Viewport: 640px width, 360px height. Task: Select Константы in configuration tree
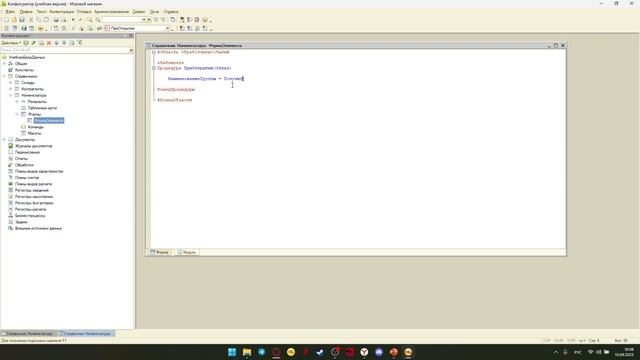pos(24,70)
